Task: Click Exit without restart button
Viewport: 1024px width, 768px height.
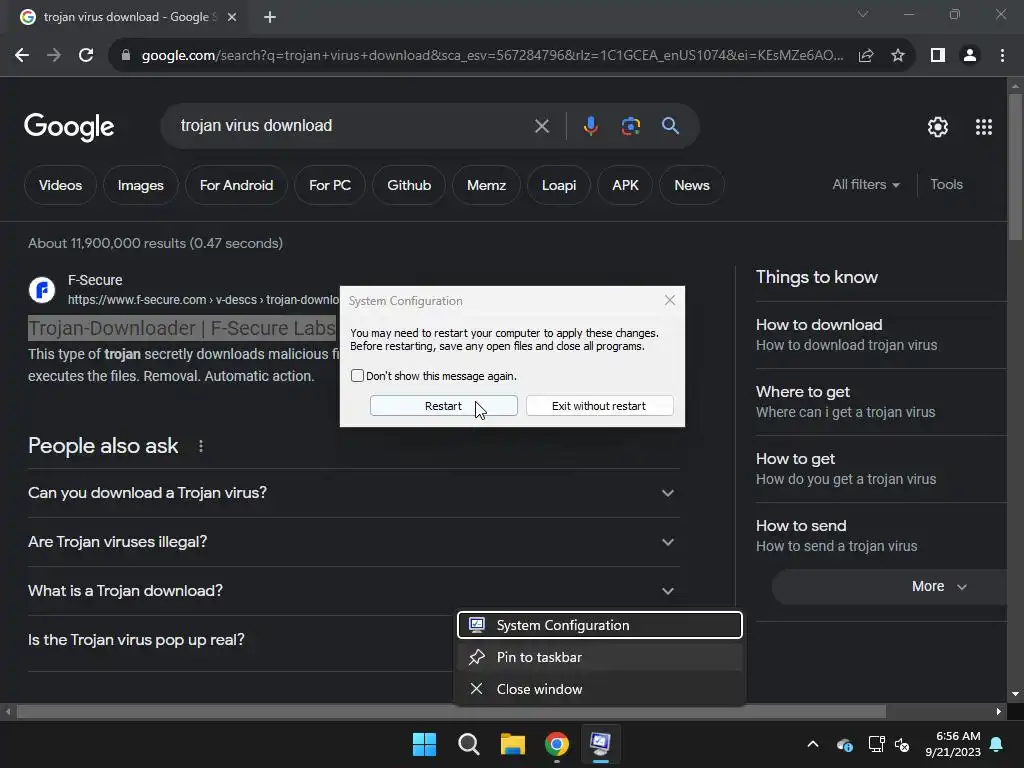Action: [x=600, y=406]
